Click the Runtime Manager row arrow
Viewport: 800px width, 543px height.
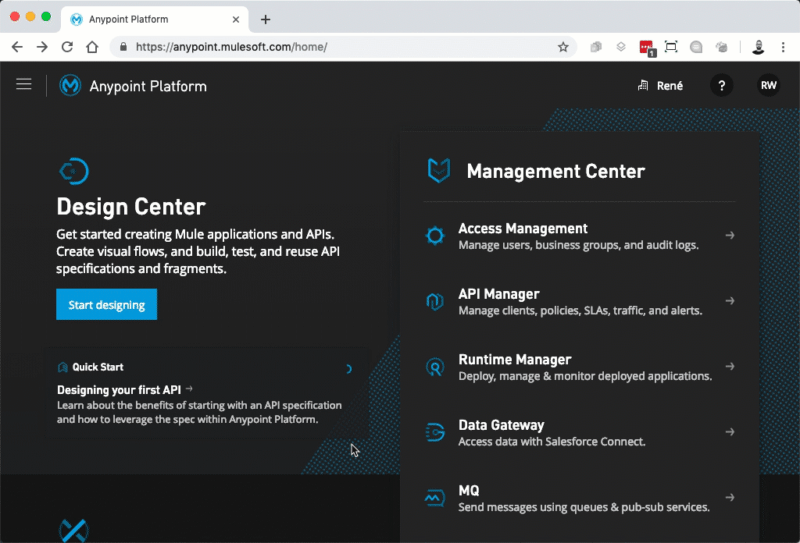730,366
